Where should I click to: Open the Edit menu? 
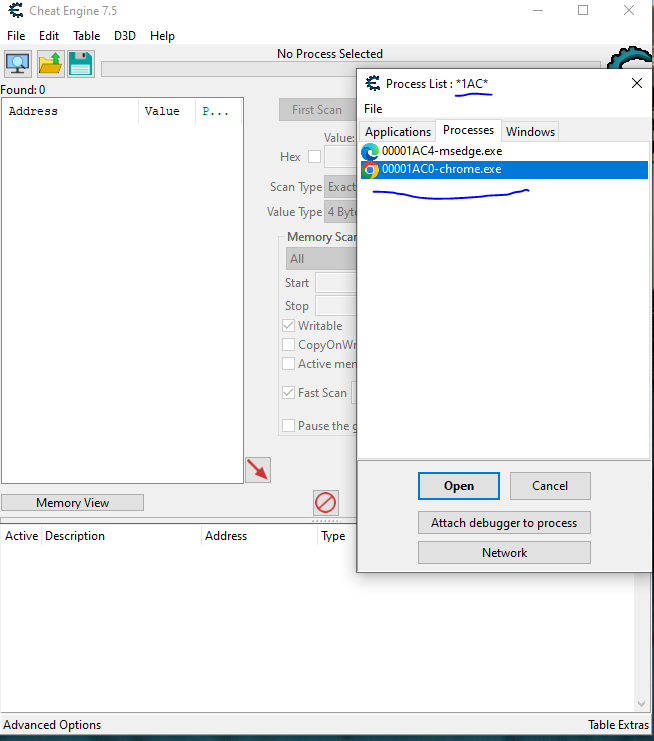click(49, 36)
